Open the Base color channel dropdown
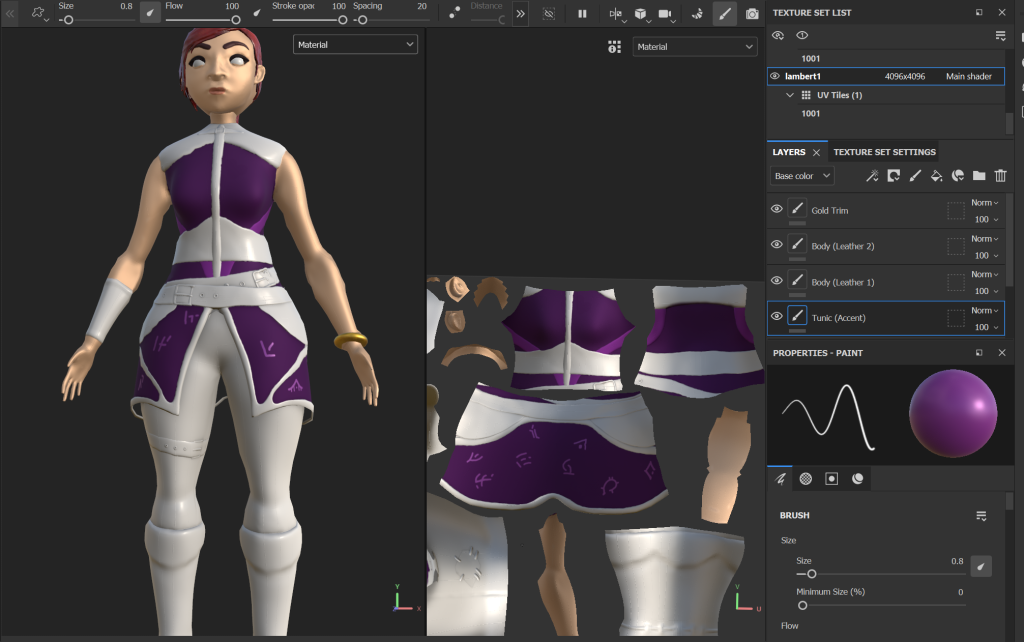Image resolution: width=1024 pixels, height=642 pixels. (802, 176)
